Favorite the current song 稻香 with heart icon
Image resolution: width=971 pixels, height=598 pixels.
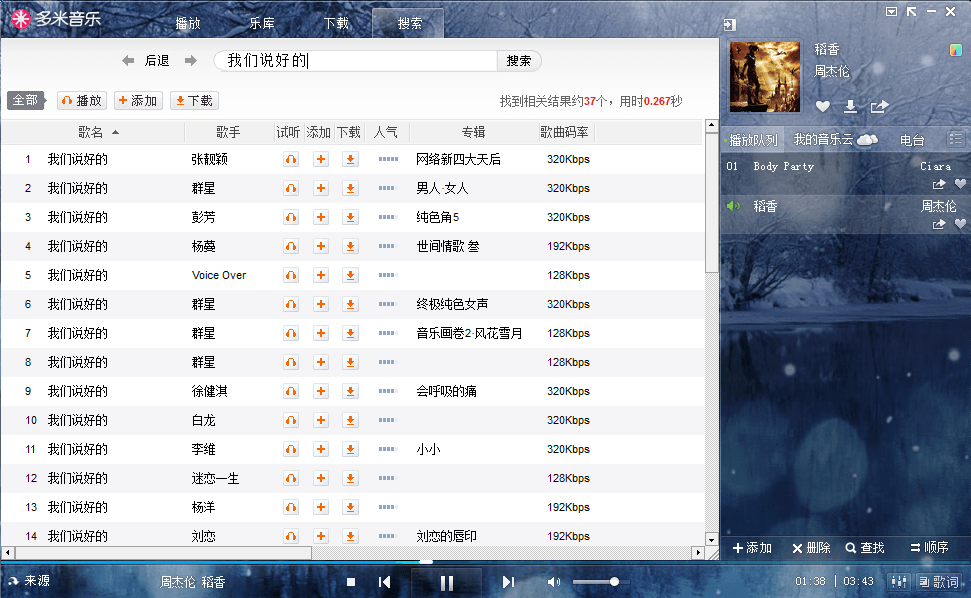click(x=823, y=107)
